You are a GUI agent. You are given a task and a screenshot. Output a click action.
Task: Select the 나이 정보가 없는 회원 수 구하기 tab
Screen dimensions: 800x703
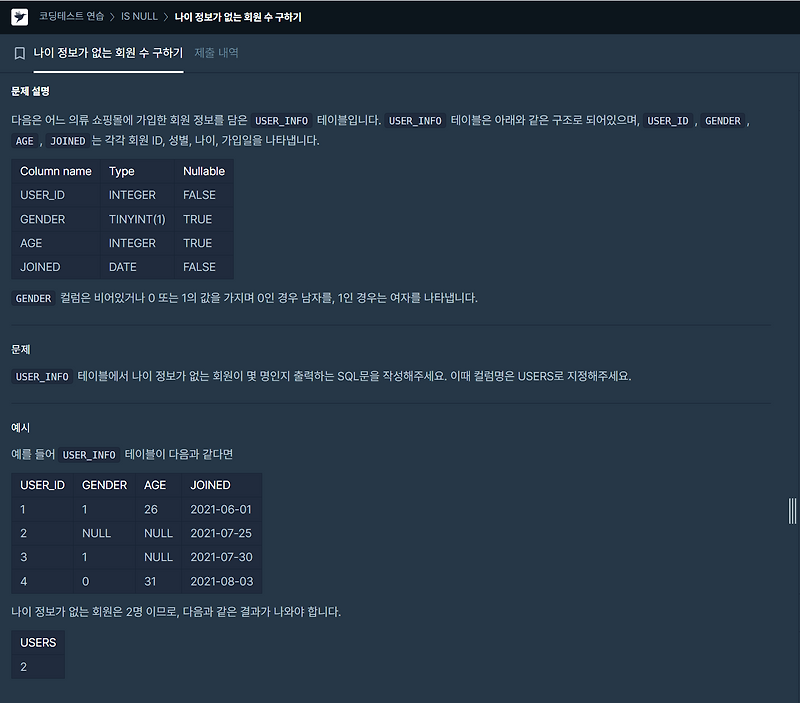click(108, 53)
